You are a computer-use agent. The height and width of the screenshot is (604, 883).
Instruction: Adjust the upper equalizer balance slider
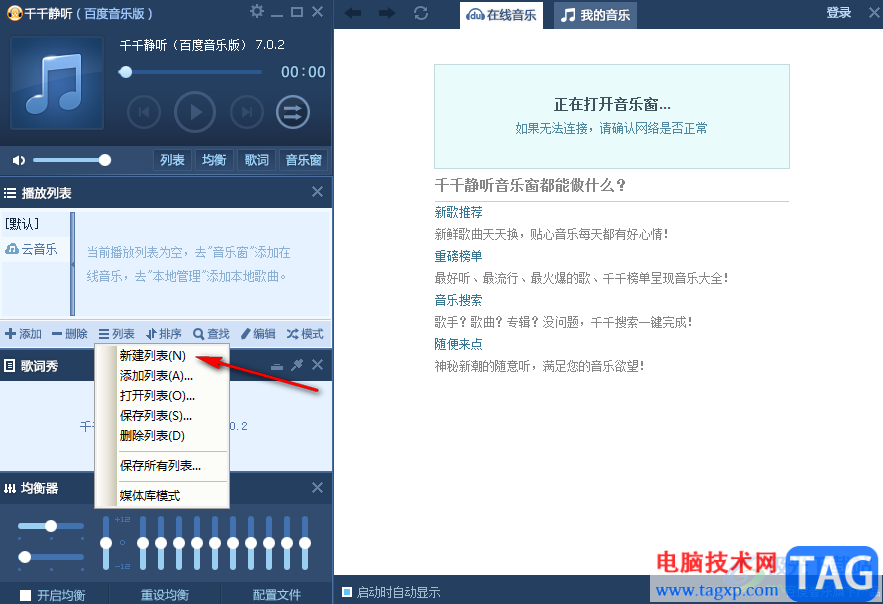click(51, 526)
